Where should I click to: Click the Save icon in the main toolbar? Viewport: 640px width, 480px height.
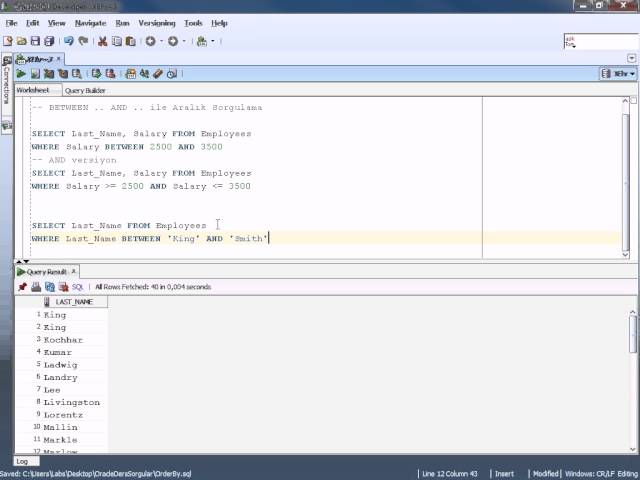pos(35,41)
